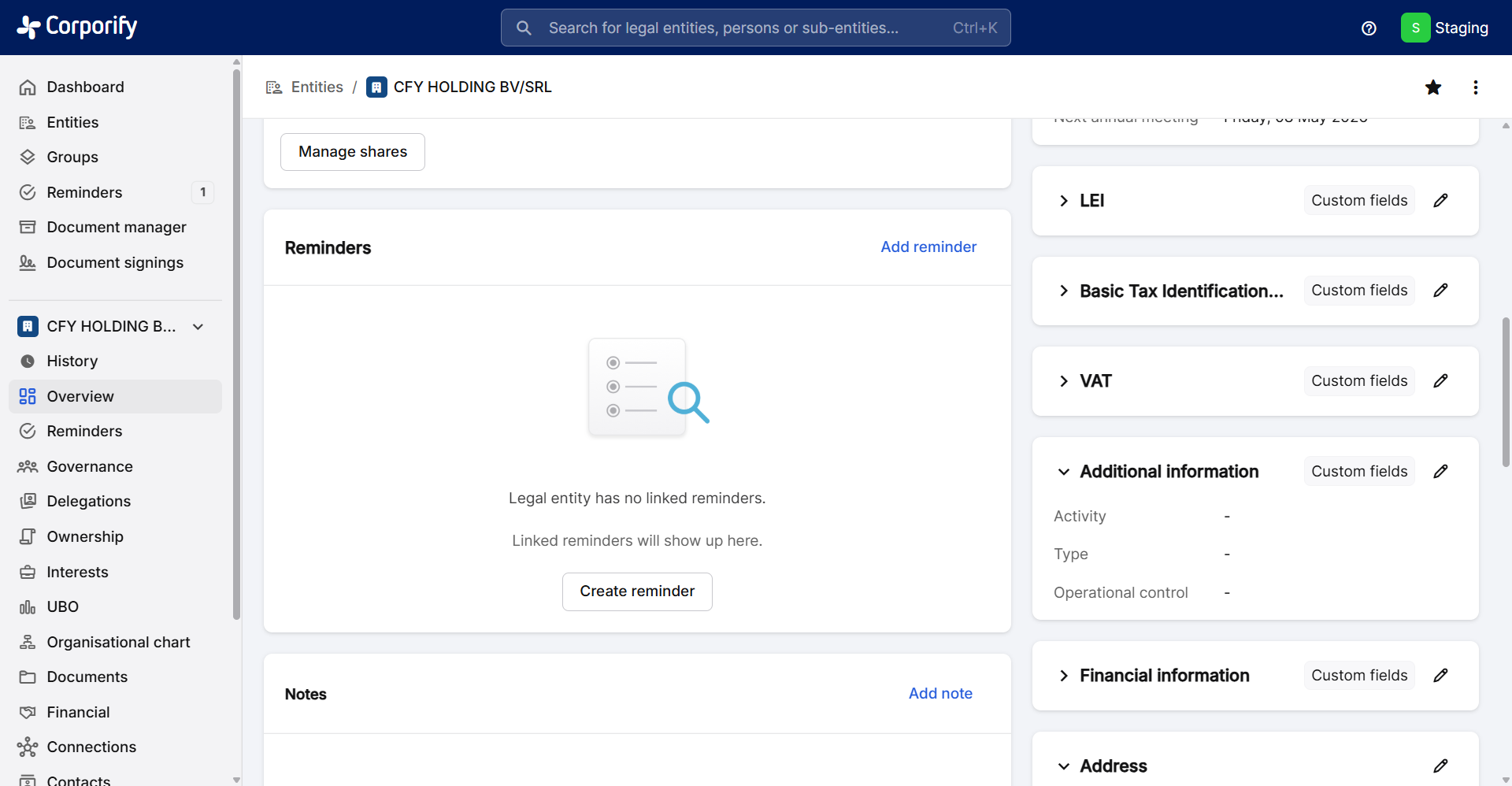This screenshot has width=1512, height=786.
Task: Open Document signings from sidebar
Action: 115,262
